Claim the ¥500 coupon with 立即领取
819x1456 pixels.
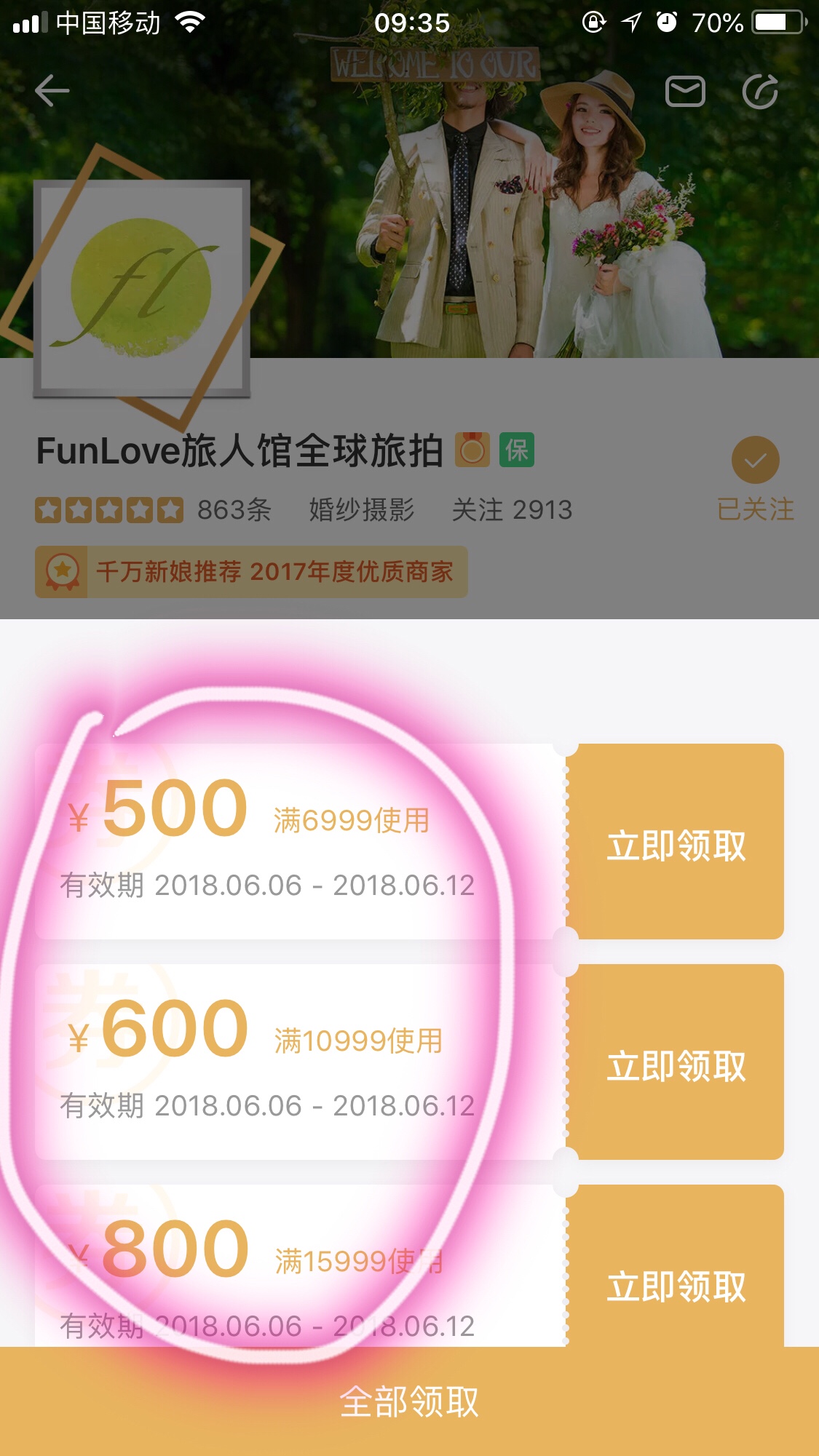(x=676, y=845)
